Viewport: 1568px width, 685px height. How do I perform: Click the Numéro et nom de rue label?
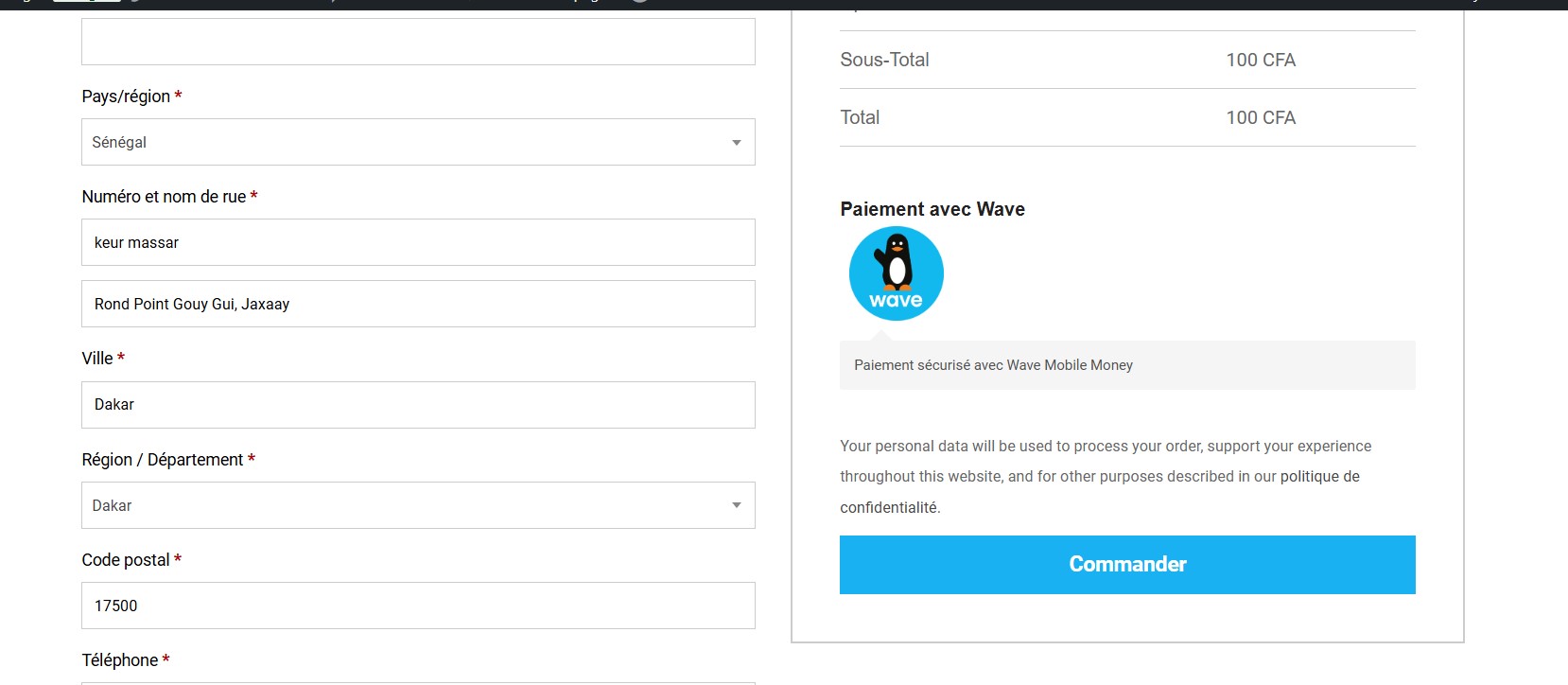(x=164, y=197)
